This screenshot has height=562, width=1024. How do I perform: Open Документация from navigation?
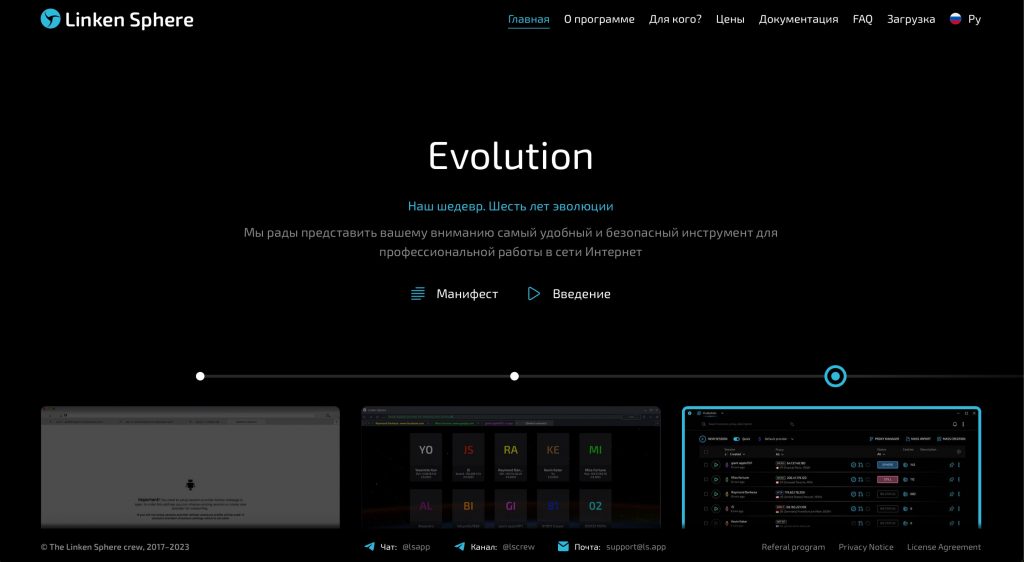pos(798,20)
